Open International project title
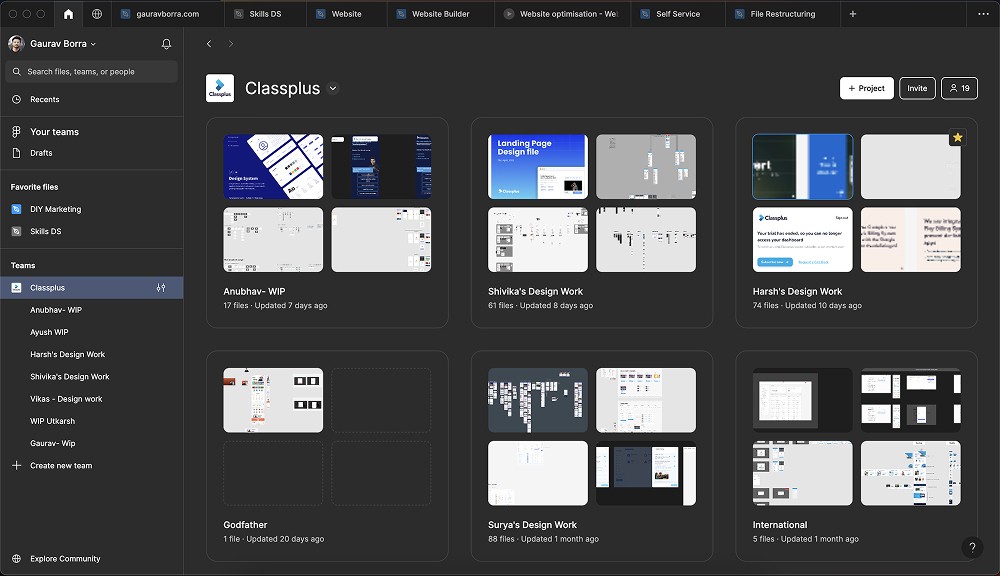Viewport: 1000px width, 576px height. (x=779, y=524)
